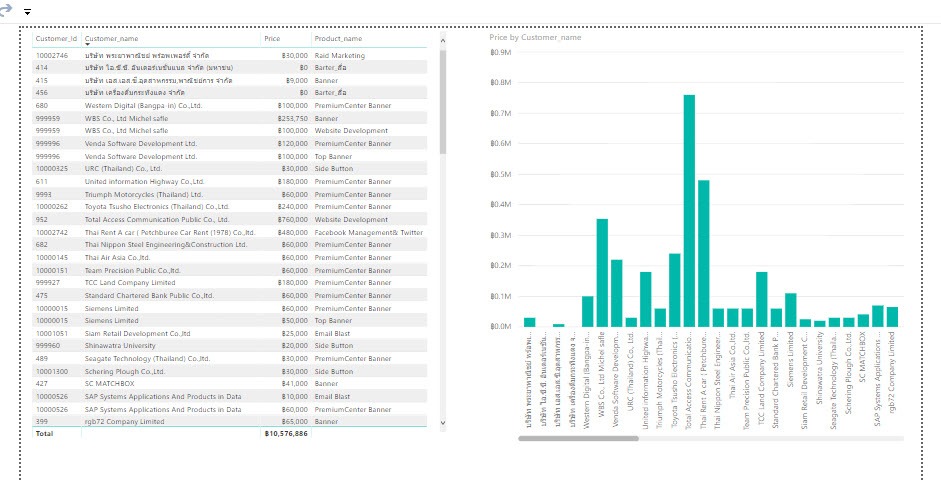The image size is (941, 481).
Task: Sort by the Price column header
Action: tap(272, 38)
